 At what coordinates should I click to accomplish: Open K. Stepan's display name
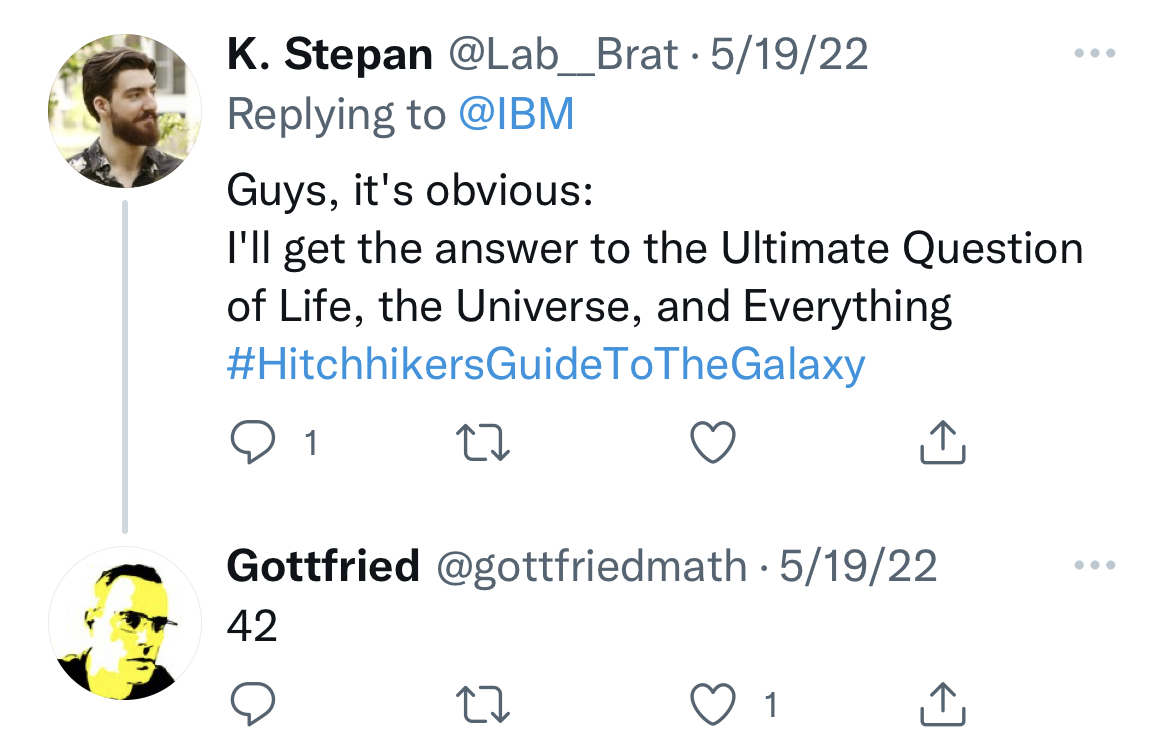330,54
